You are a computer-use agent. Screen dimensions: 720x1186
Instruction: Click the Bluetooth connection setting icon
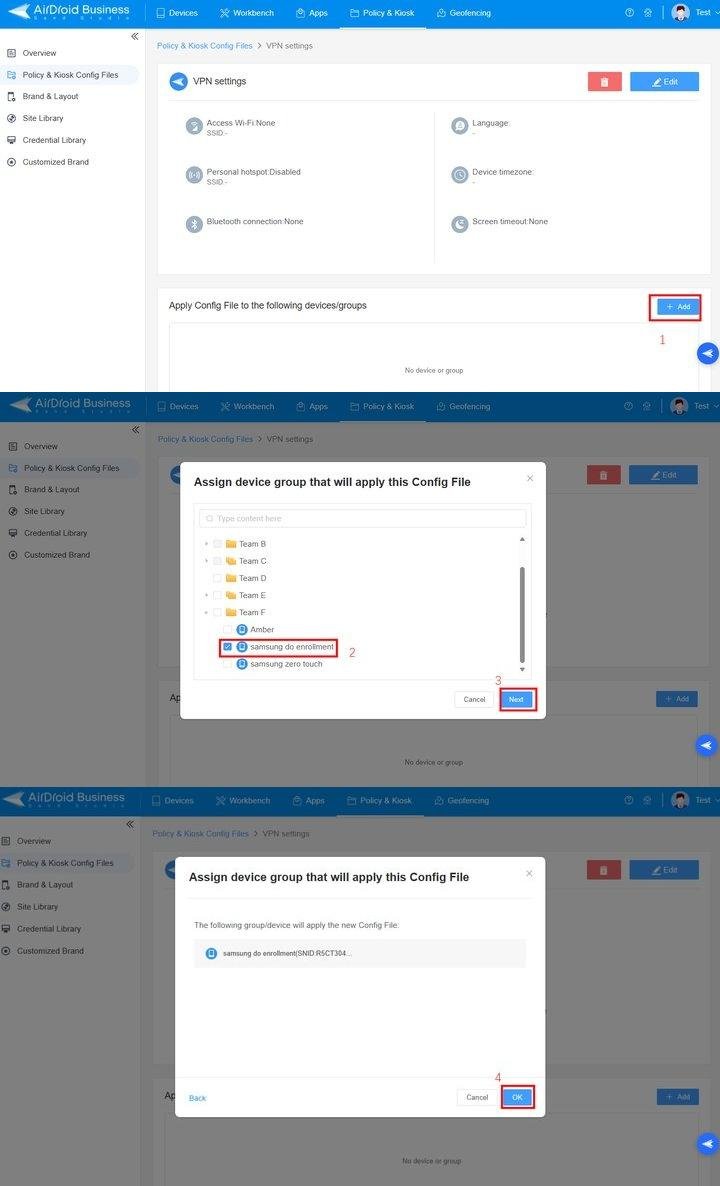[x=194, y=225]
